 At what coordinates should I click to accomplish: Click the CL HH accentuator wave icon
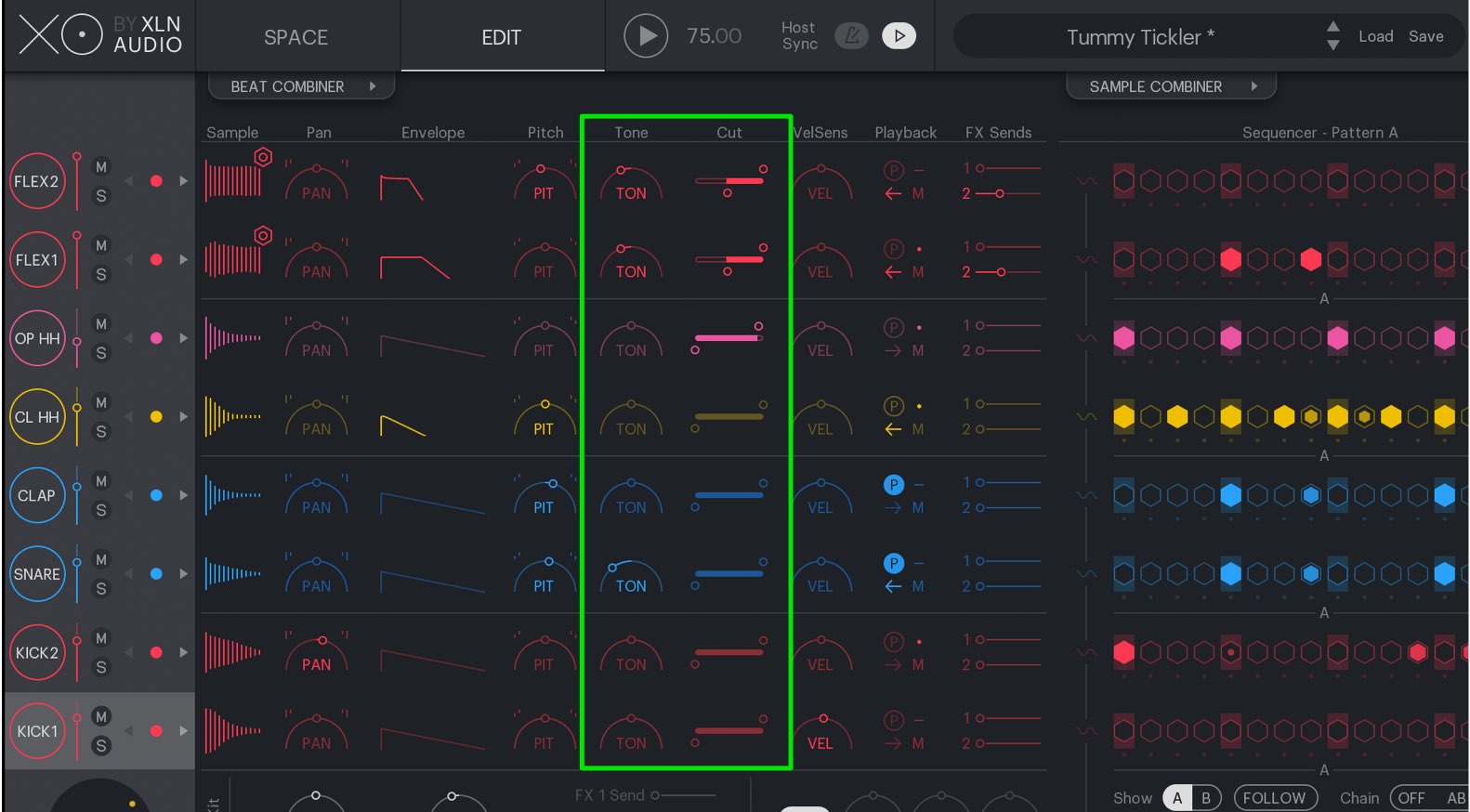click(x=1086, y=417)
